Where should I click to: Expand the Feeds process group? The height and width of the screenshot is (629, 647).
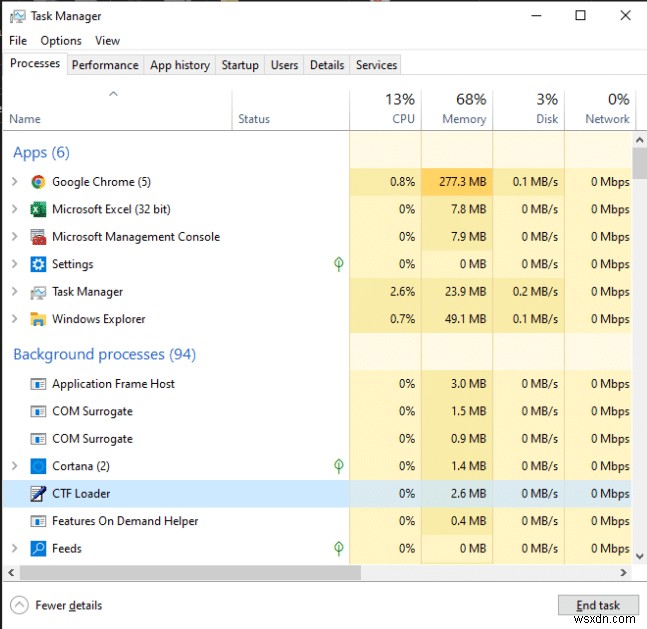(x=14, y=549)
